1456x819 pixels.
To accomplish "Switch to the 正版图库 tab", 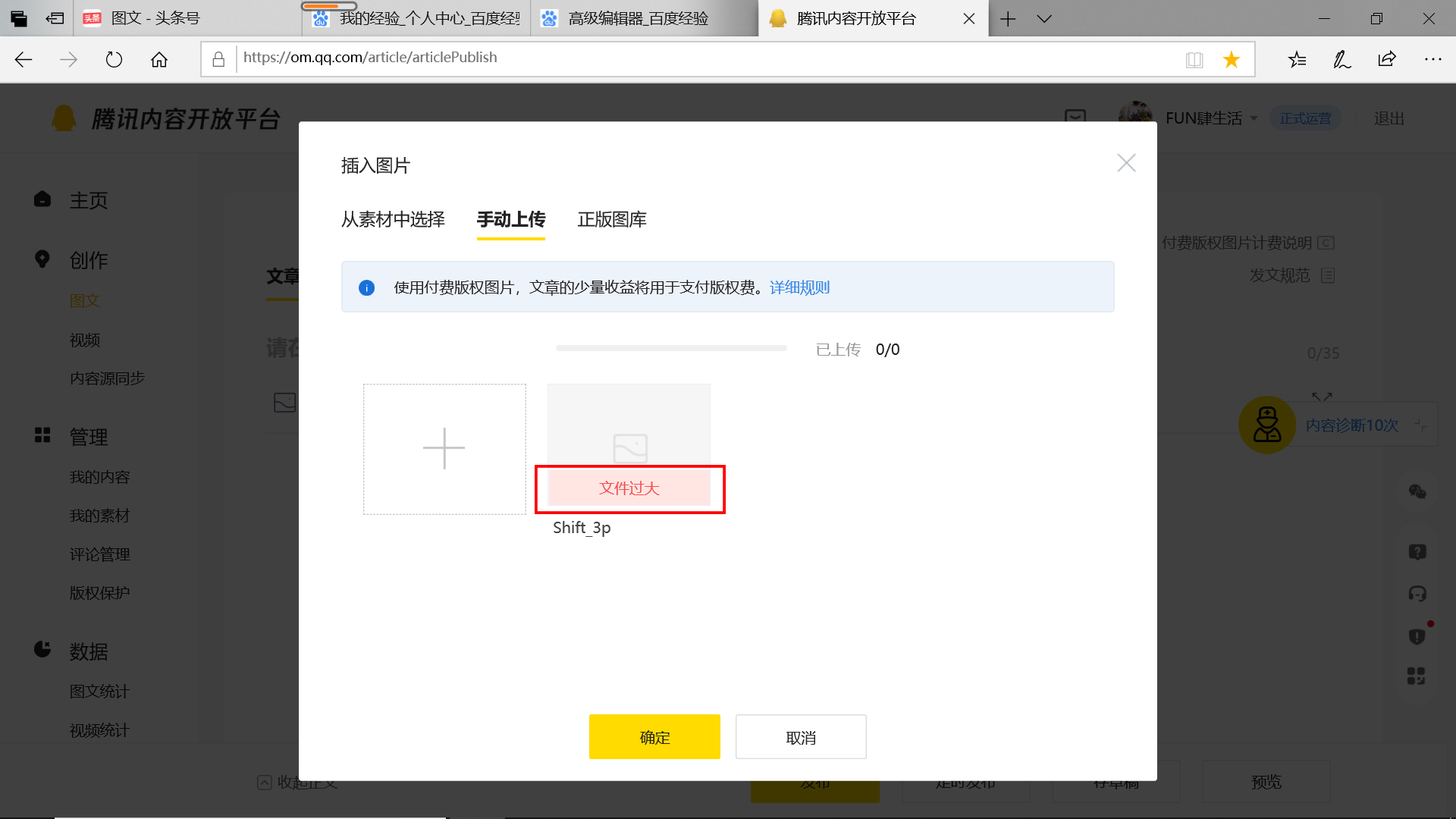I will tap(611, 220).
